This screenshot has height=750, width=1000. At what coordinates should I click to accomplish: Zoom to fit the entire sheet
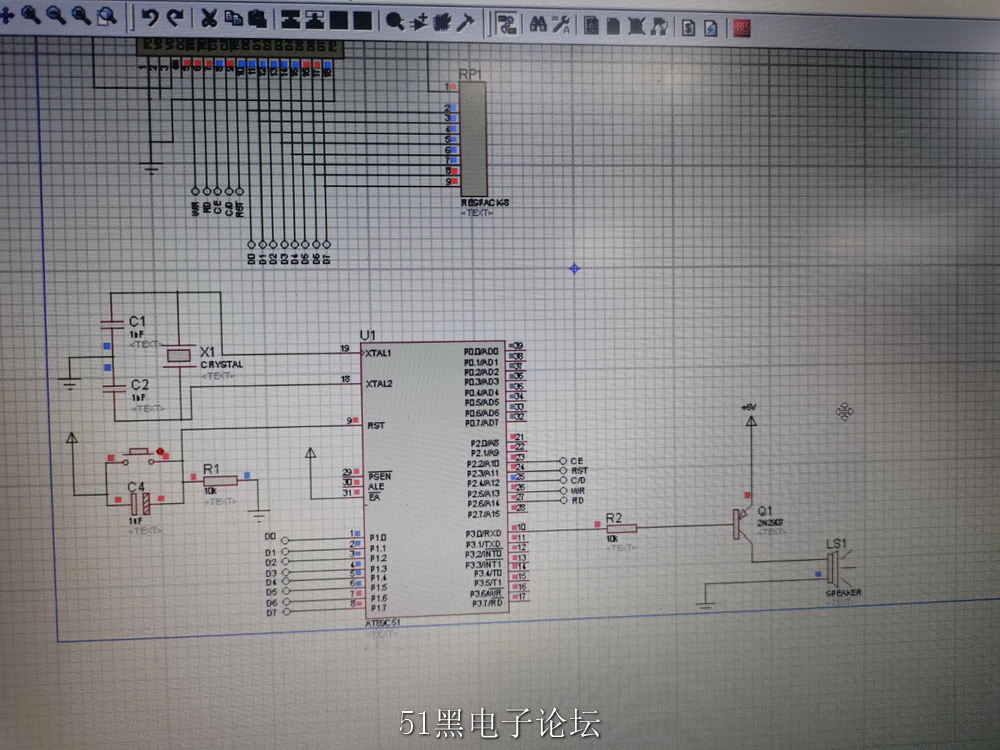coord(80,15)
